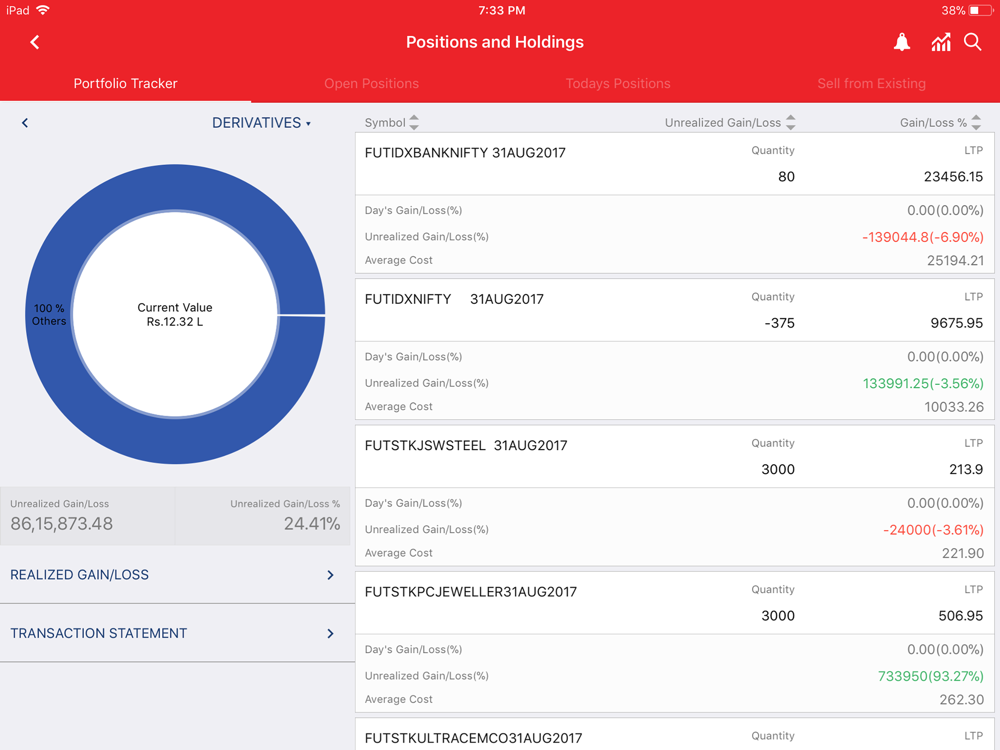Open TRANSACTION STATEMENT section
The width and height of the screenshot is (1000, 750).
tap(177, 633)
